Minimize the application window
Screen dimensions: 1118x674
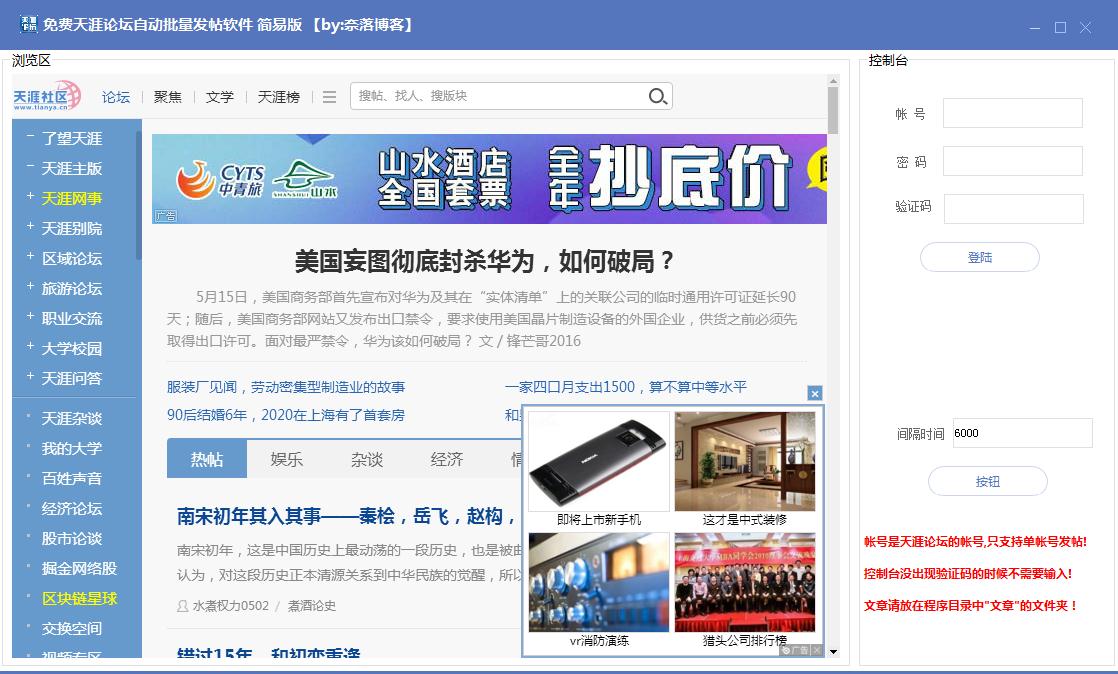[1035, 28]
